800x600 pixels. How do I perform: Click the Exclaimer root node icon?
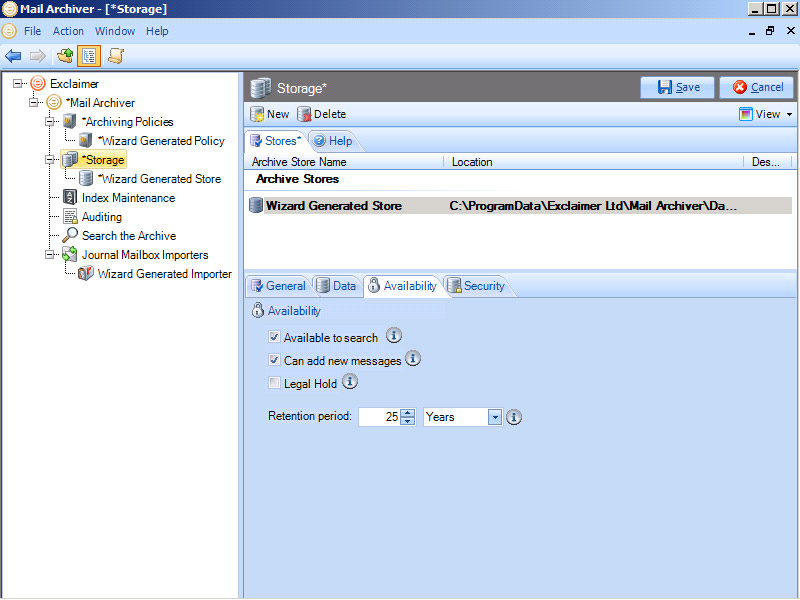38,83
